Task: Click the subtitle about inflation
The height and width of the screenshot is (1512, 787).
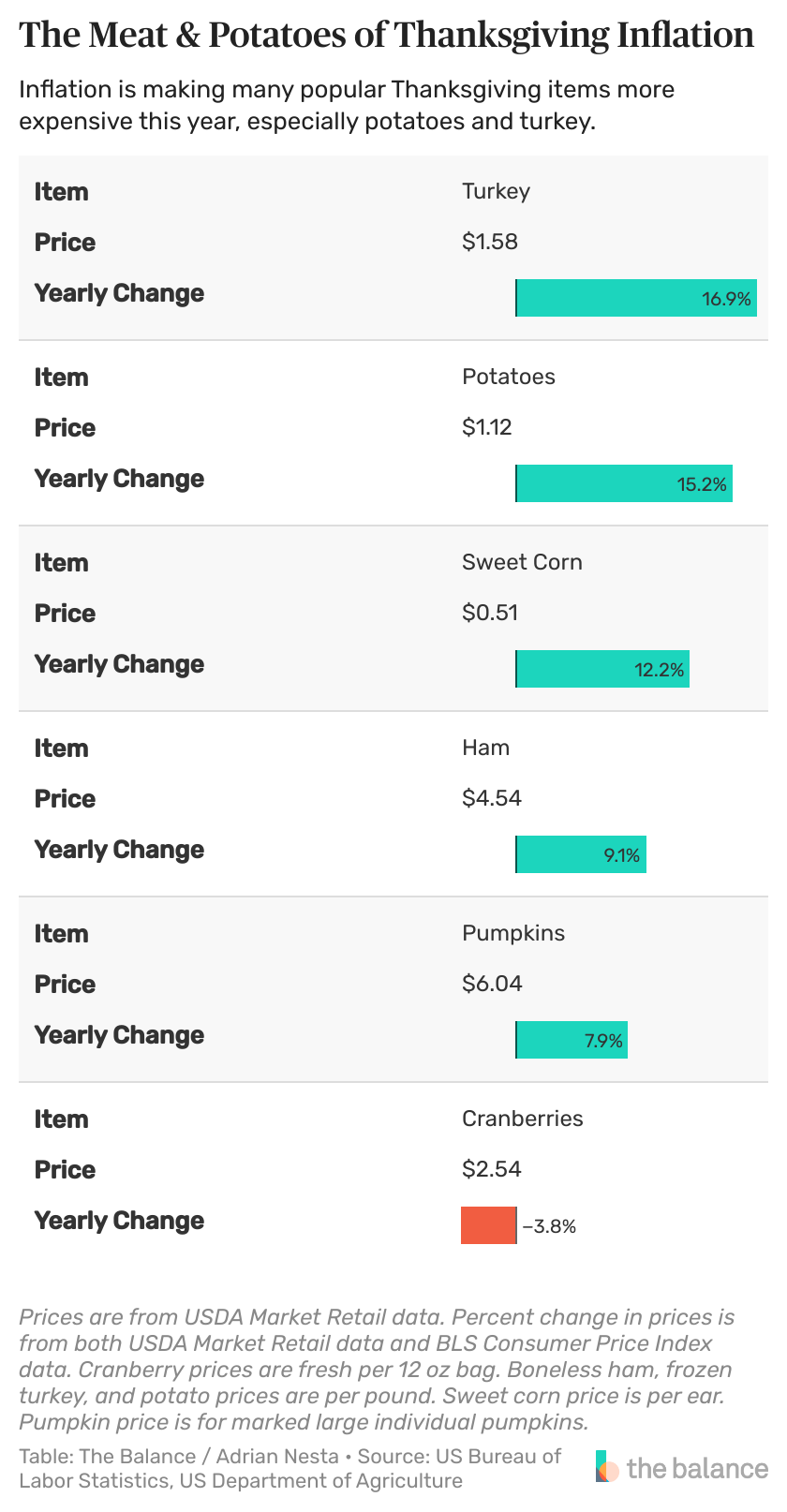Action: pyautogui.click(x=347, y=106)
